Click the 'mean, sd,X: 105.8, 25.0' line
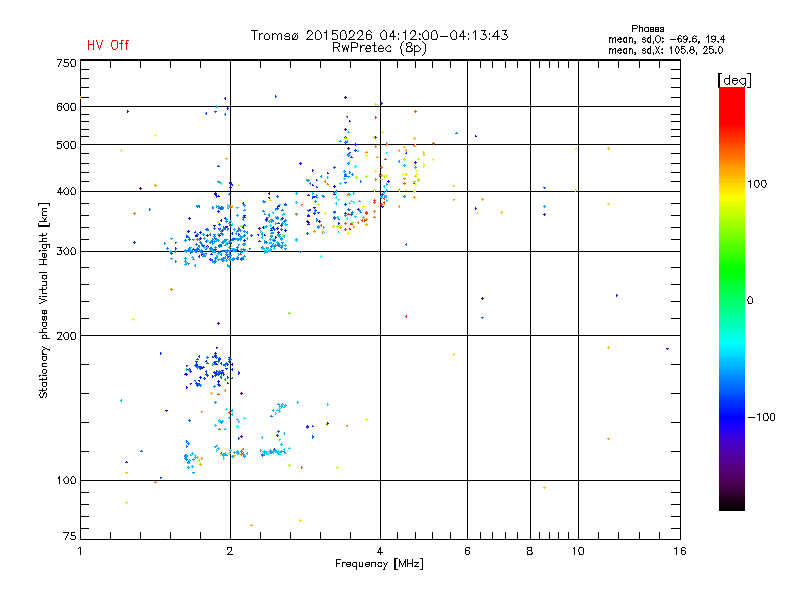Image resolution: width=800 pixels, height=600 pixels. (665, 50)
